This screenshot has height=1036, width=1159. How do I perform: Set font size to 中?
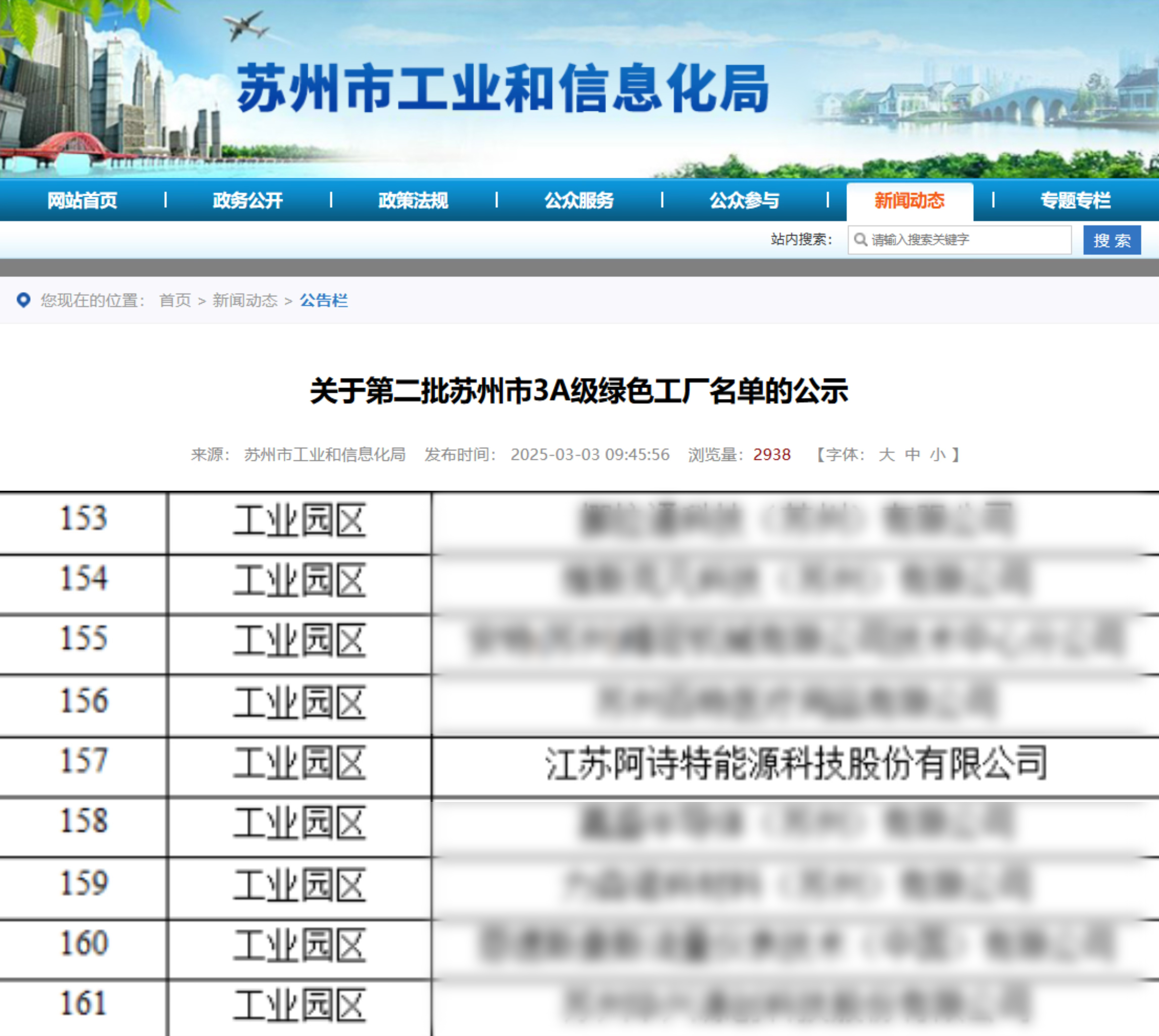[x=912, y=454]
